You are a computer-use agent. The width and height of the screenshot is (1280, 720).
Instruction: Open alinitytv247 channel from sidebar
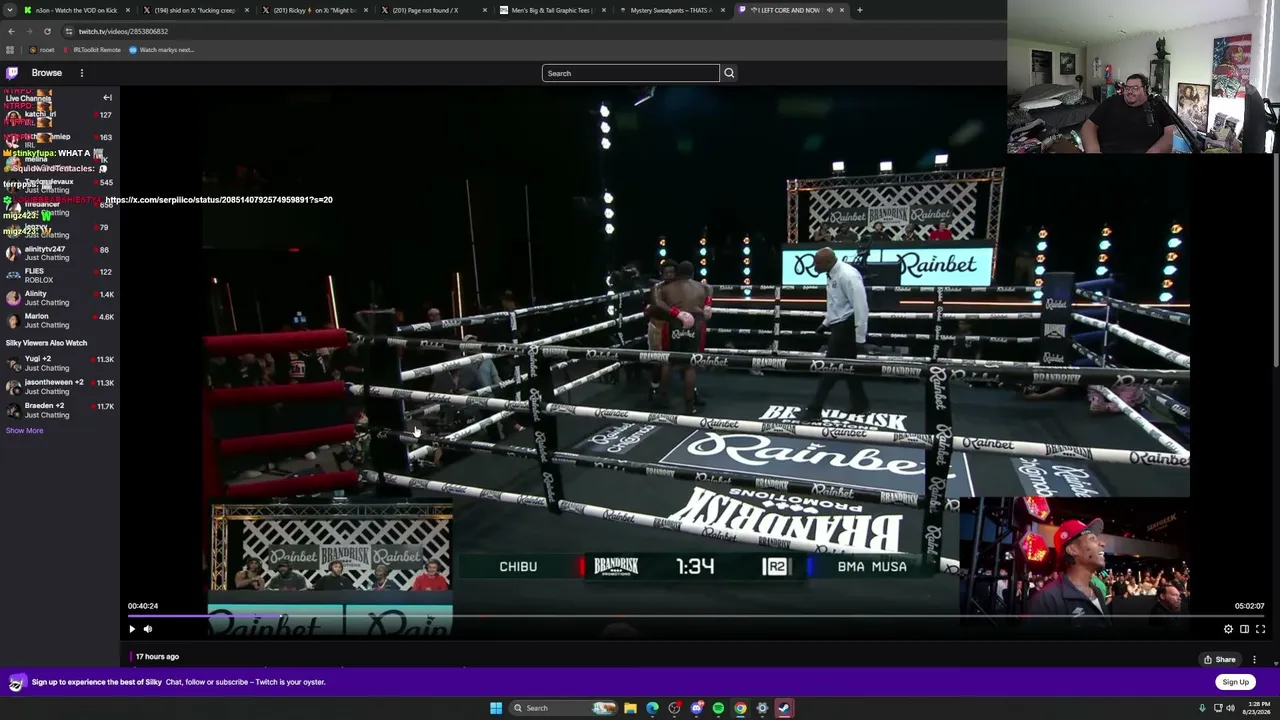(60, 253)
